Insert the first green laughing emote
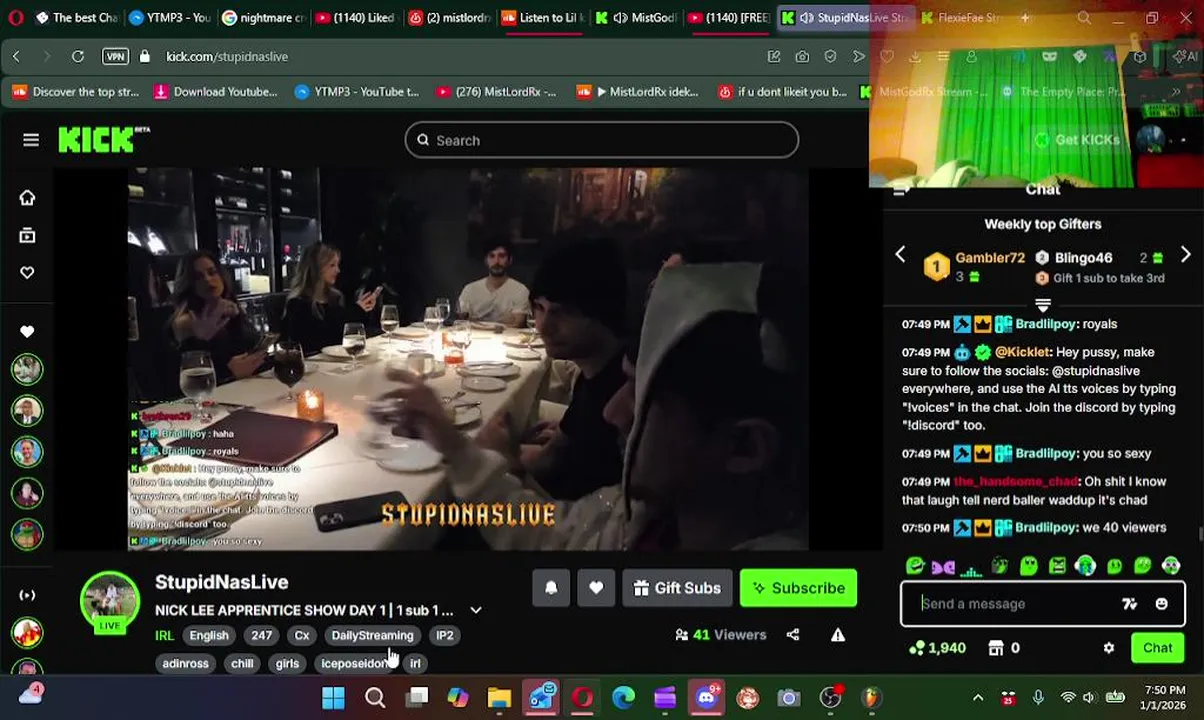 coord(915,566)
